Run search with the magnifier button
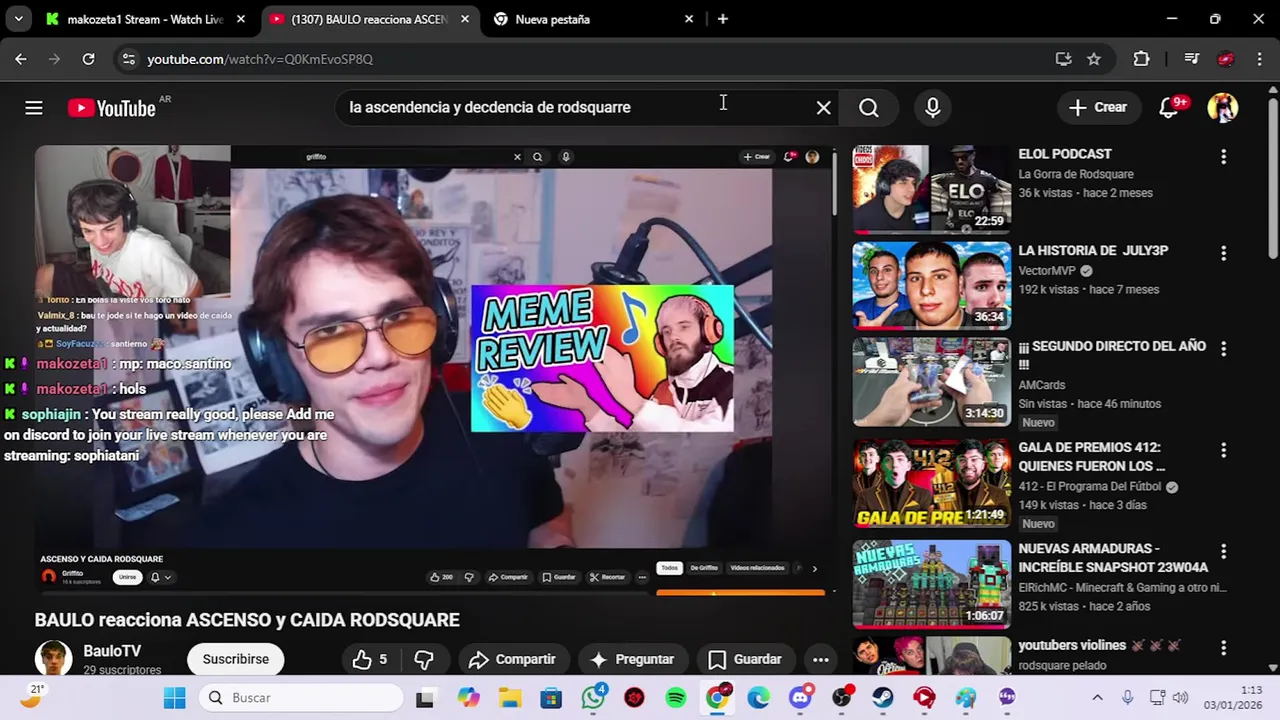Image resolution: width=1280 pixels, height=720 pixels. point(869,108)
